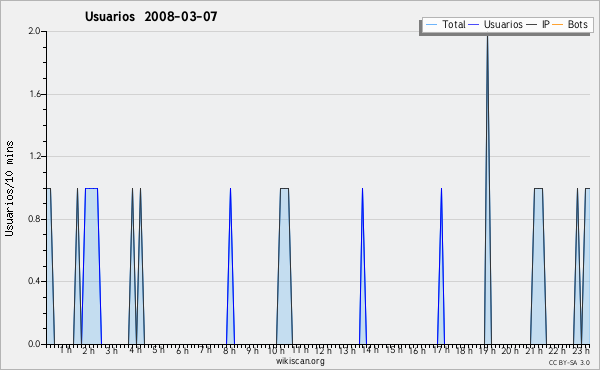This screenshot has width=600, height=370.
Task: Click the 2.0 y-axis value
Action: click(34, 31)
